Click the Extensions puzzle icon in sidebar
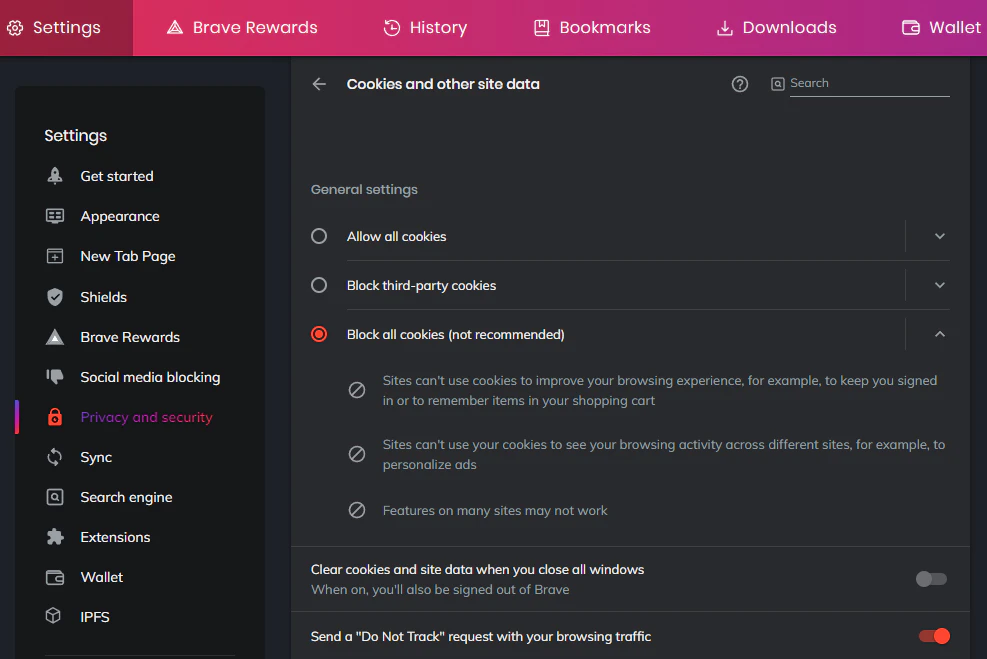Image resolution: width=987 pixels, height=659 pixels. [x=55, y=537]
